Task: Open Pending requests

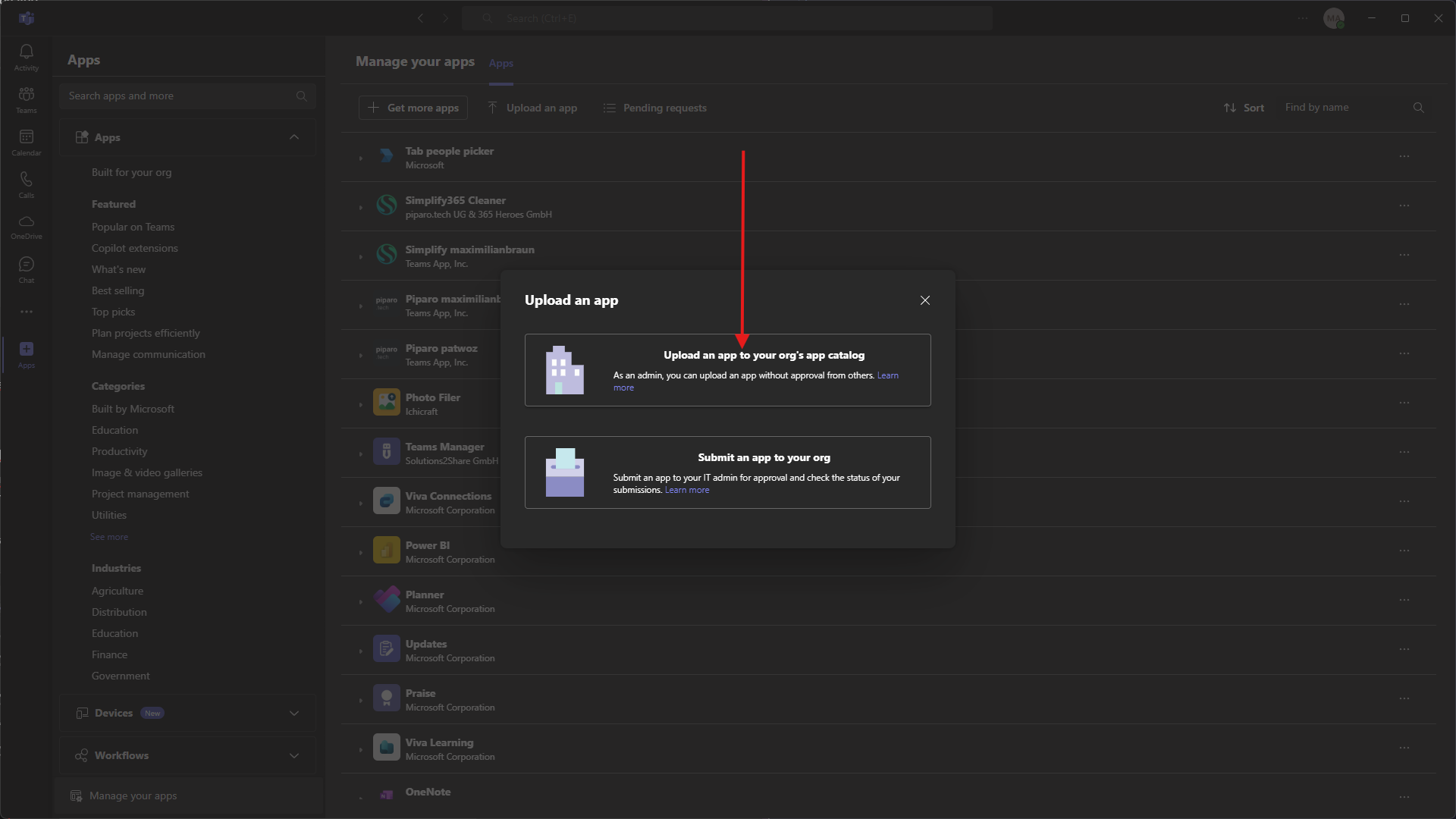Action: tap(655, 108)
